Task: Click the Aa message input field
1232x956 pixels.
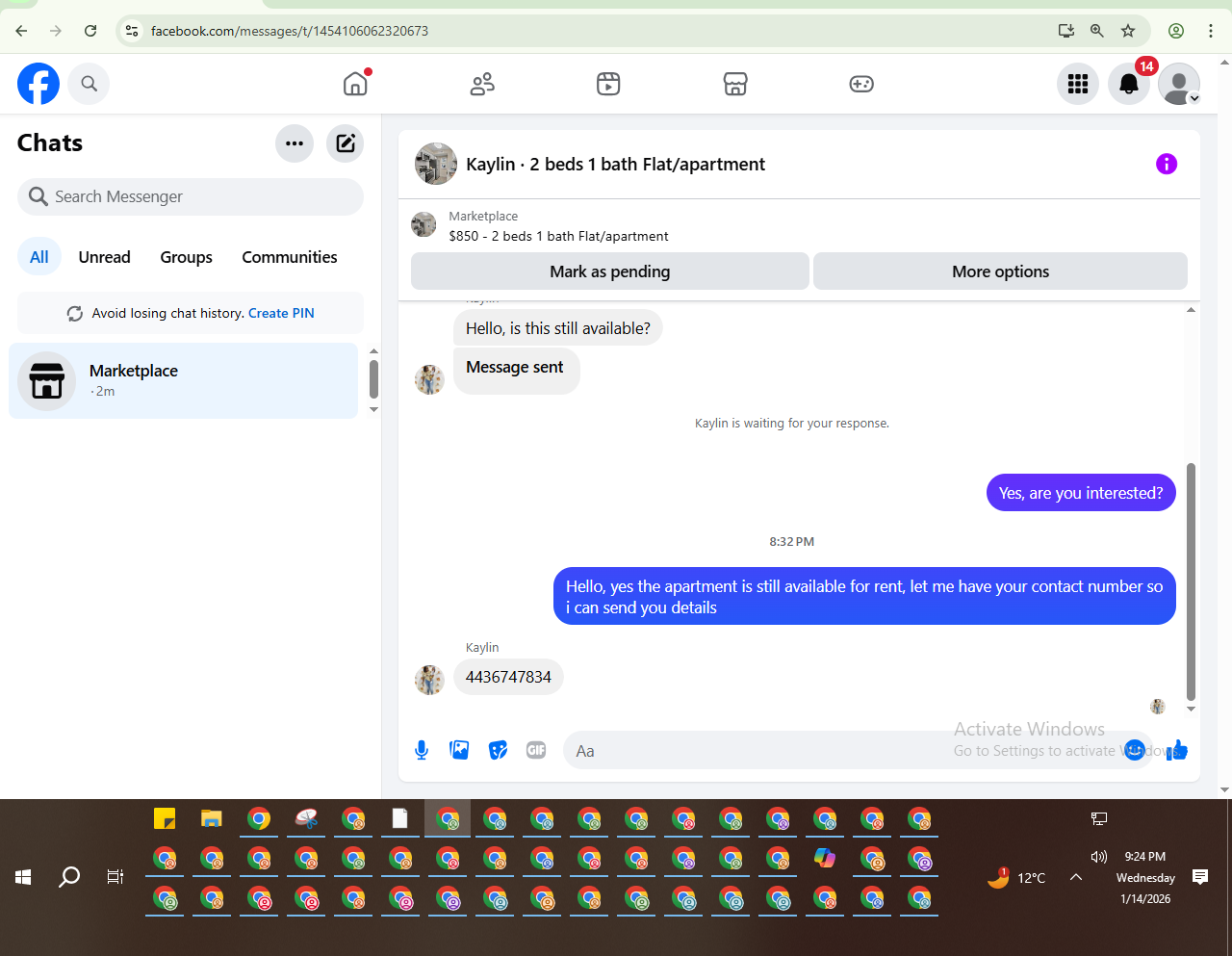Action: 842,750
